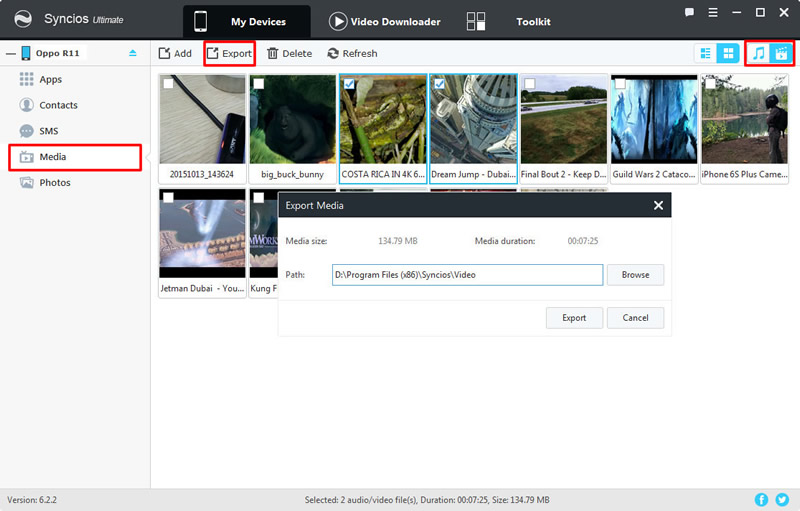Confirm with the dialog Export button

tap(574, 318)
